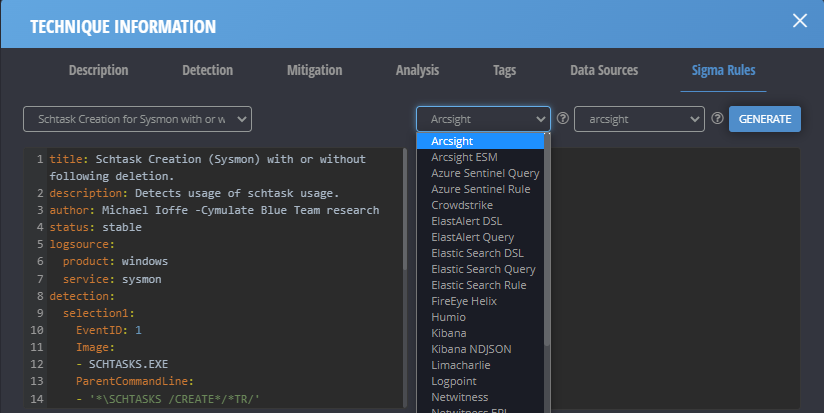Select Elastic Search DSL option

point(480,253)
